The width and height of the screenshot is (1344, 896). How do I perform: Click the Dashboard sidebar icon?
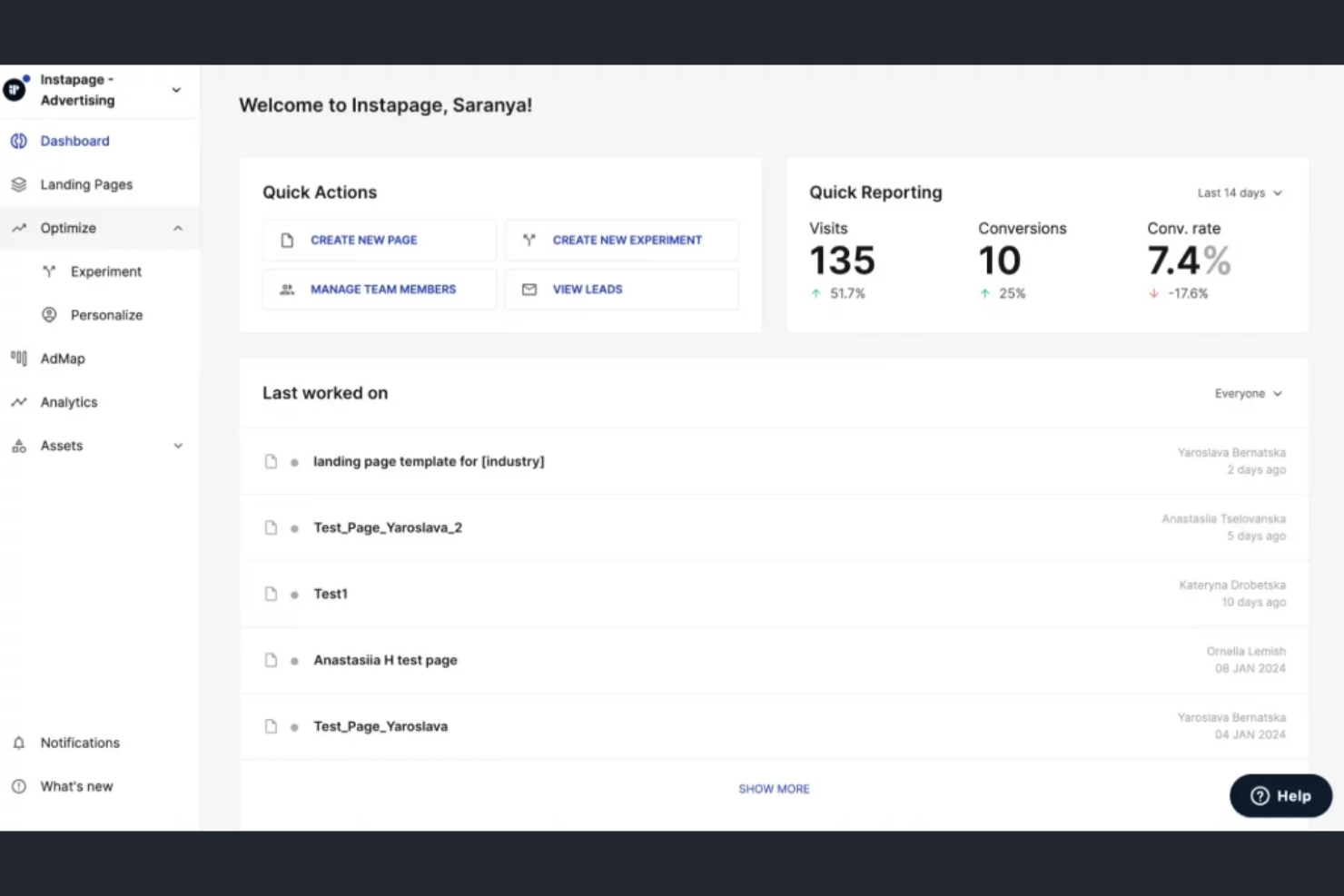pos(18,141)
